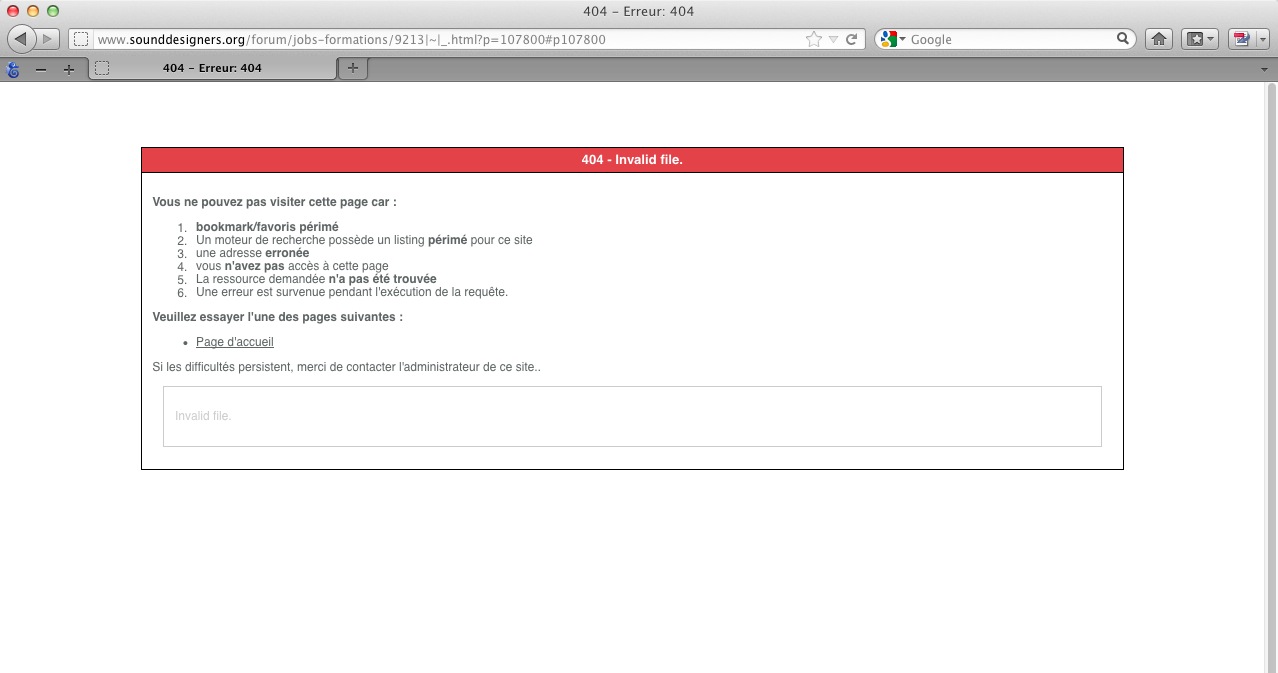1278x673 pixels.
Task: Go back using the back arrow button
Action: click(22, 39)
